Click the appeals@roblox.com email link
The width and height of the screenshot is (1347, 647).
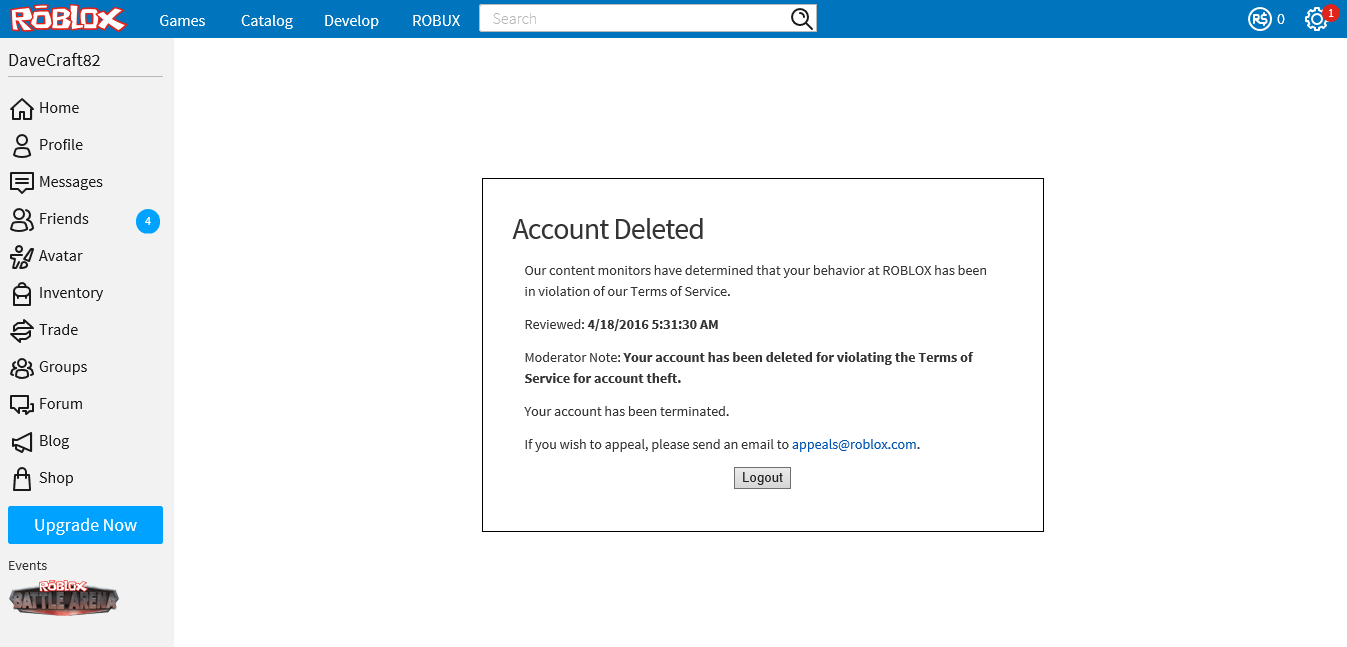tap(853, 444)
